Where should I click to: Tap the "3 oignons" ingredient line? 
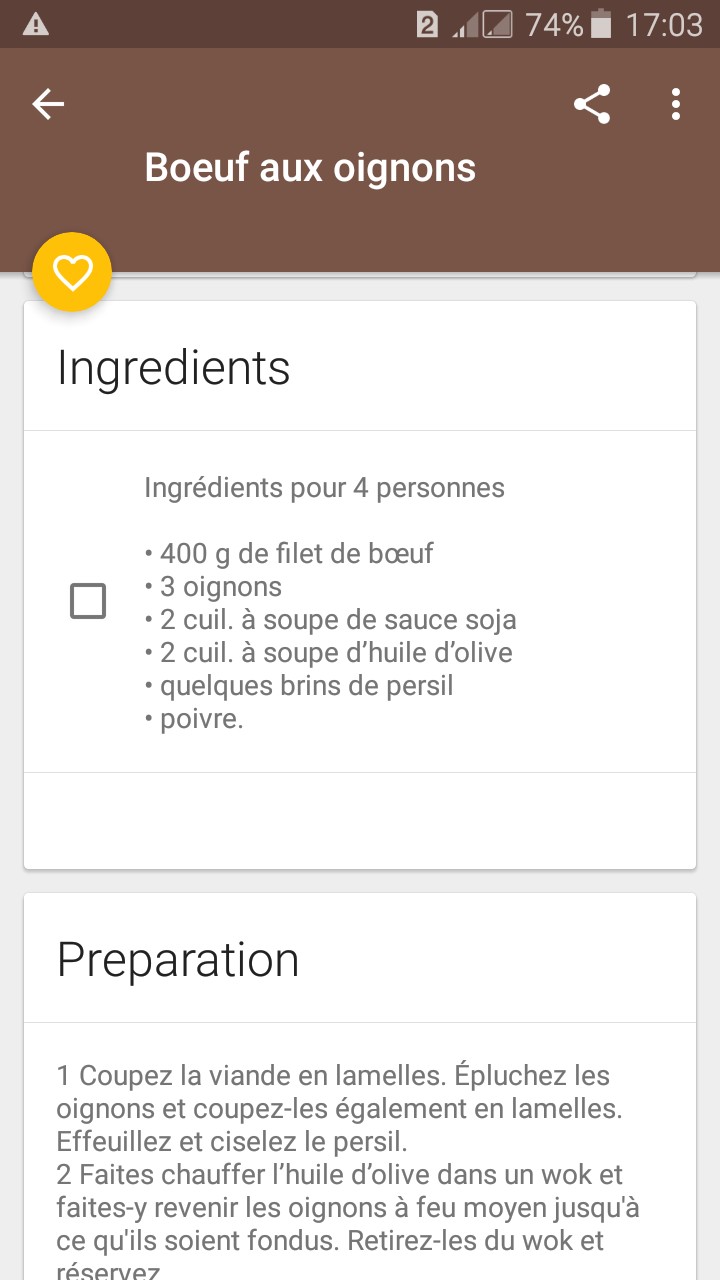pos(220,586)
